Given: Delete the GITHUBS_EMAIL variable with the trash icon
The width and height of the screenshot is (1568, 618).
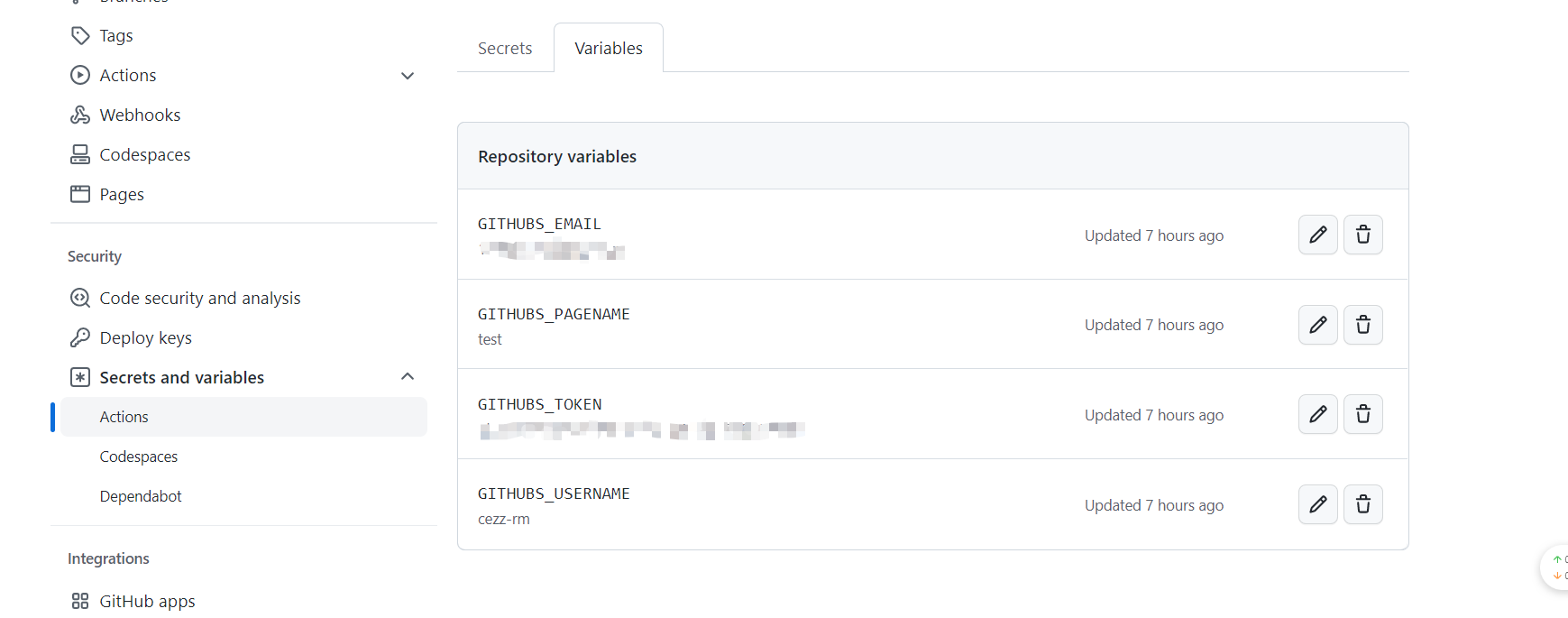Looking at the screenshot, I should pos(1362,235).
